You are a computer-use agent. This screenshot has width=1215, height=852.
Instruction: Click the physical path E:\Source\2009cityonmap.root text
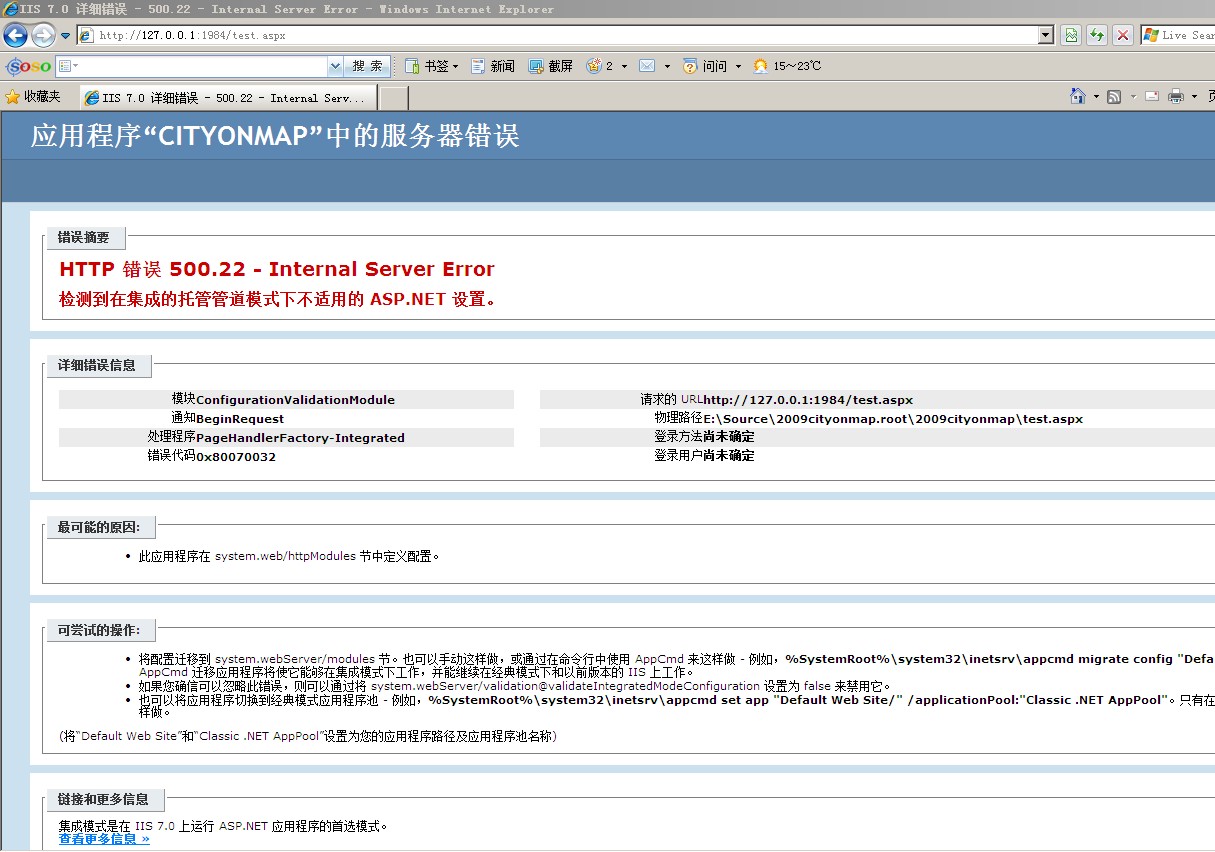tap(893, 419)
